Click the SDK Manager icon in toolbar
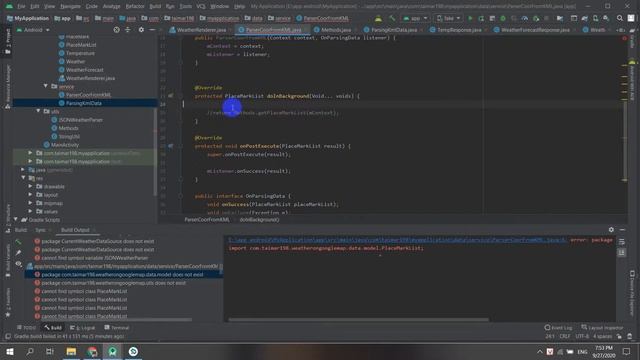The width and height of the screenshot is (640, 360). tap(606, 18)
